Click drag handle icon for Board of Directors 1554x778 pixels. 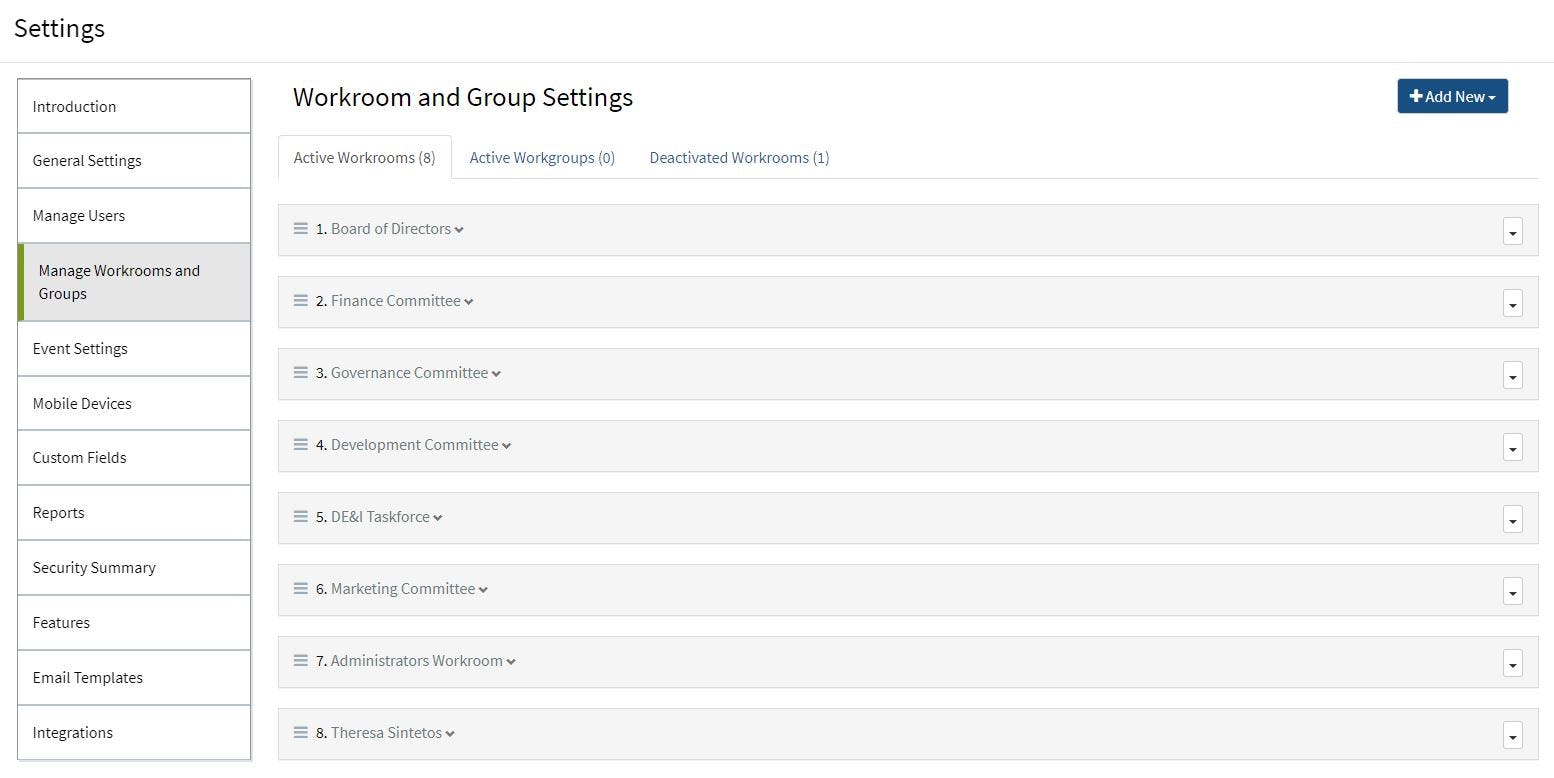point(300,228)
